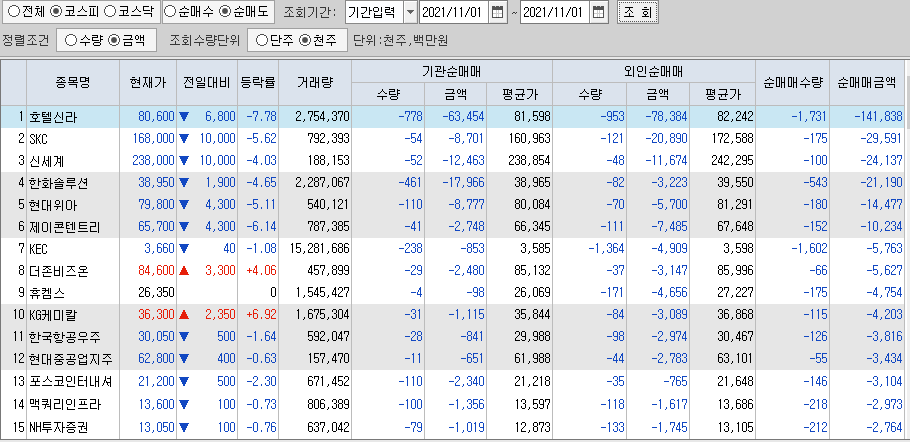910x442 pixels.
Task: Select the 한국항공우주 stock name
Action: 64,337
